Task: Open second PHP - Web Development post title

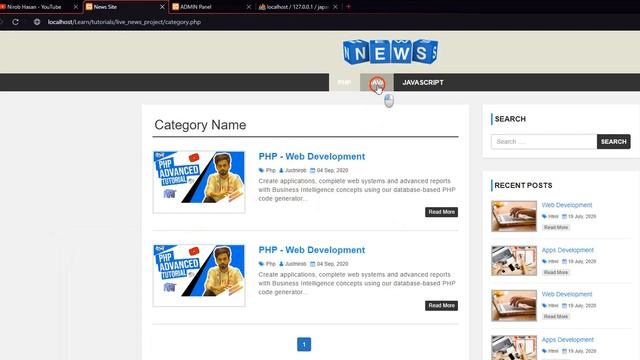Action: [312, 250]
